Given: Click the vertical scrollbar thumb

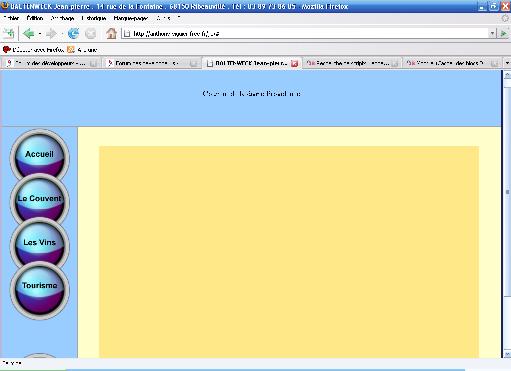Looking at the screenshot, I should coord(507,192).
